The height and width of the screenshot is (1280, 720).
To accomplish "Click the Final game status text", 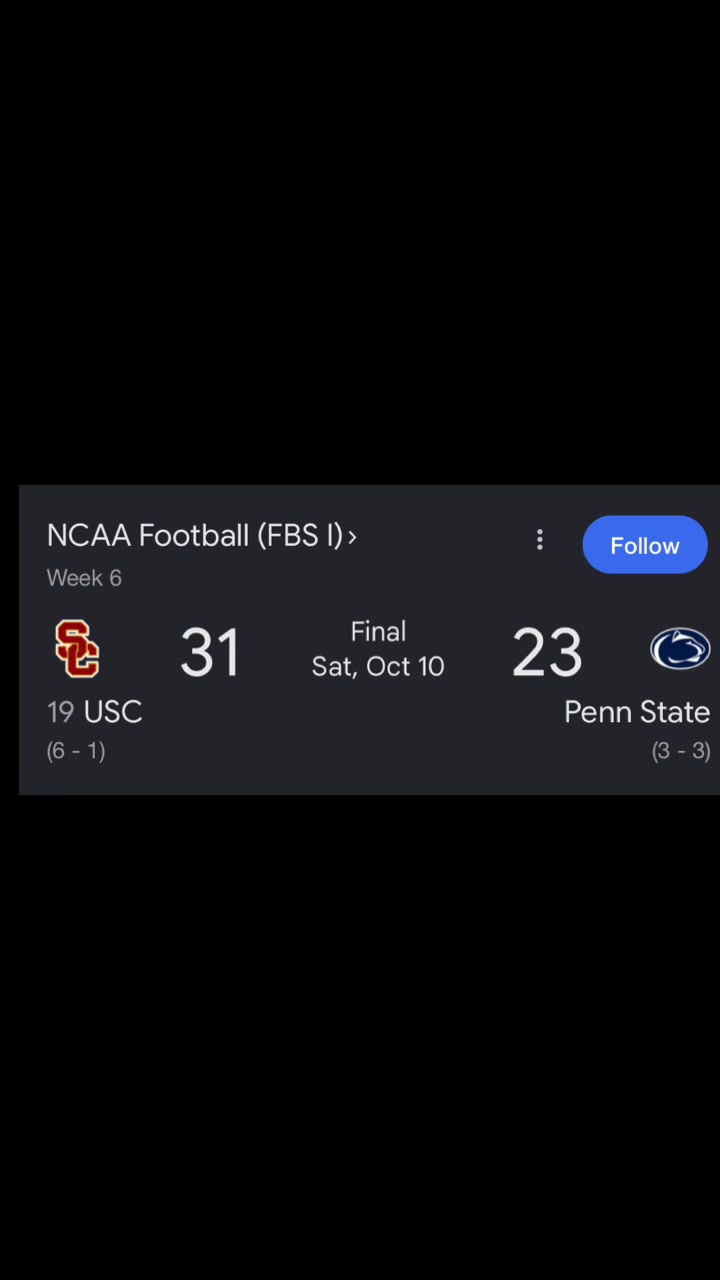I will click(x=378, y=632).
